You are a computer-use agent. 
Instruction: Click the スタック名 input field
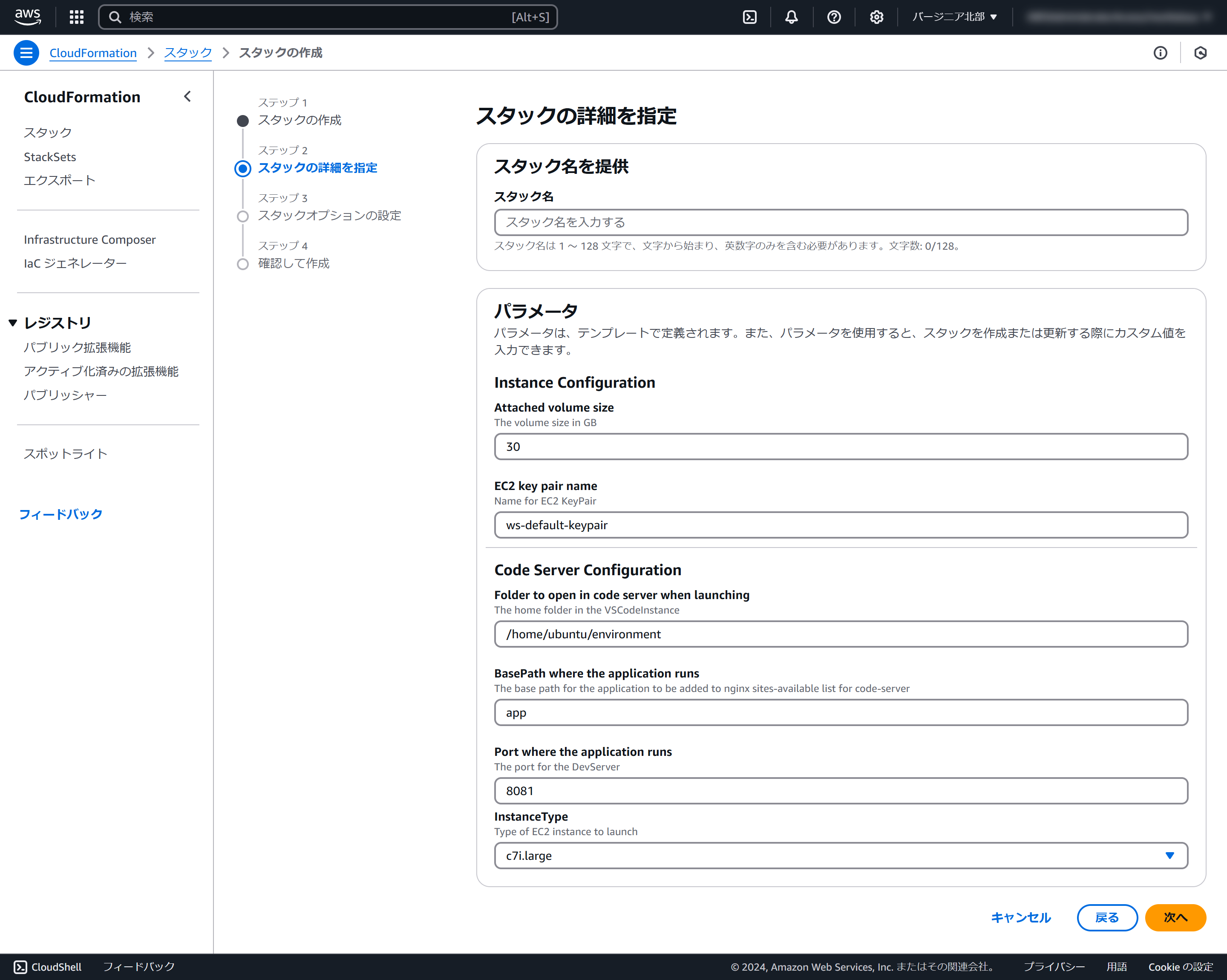tap(841, 222)
